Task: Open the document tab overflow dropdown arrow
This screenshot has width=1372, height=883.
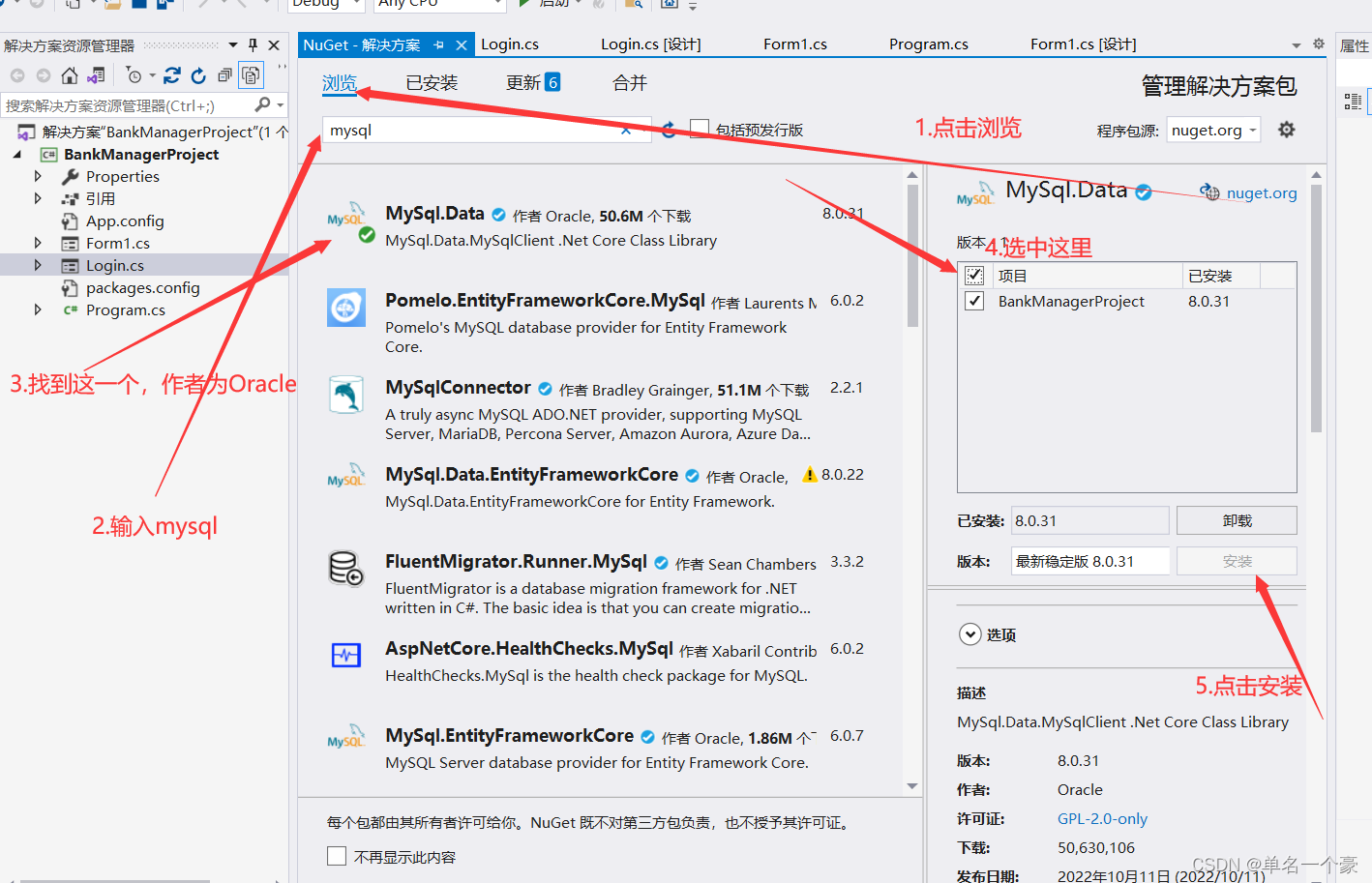Action: click(x=1297, y=45)
